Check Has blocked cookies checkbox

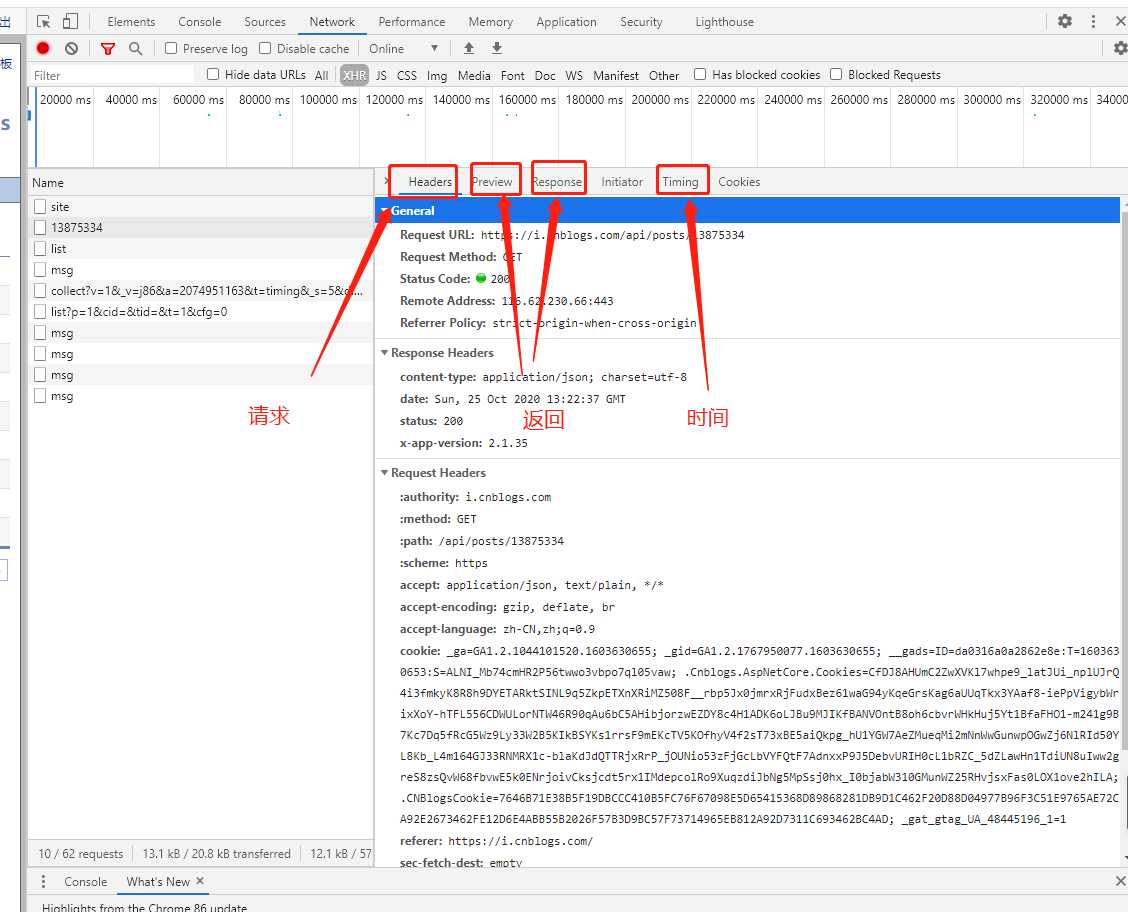tap(700, 74)
